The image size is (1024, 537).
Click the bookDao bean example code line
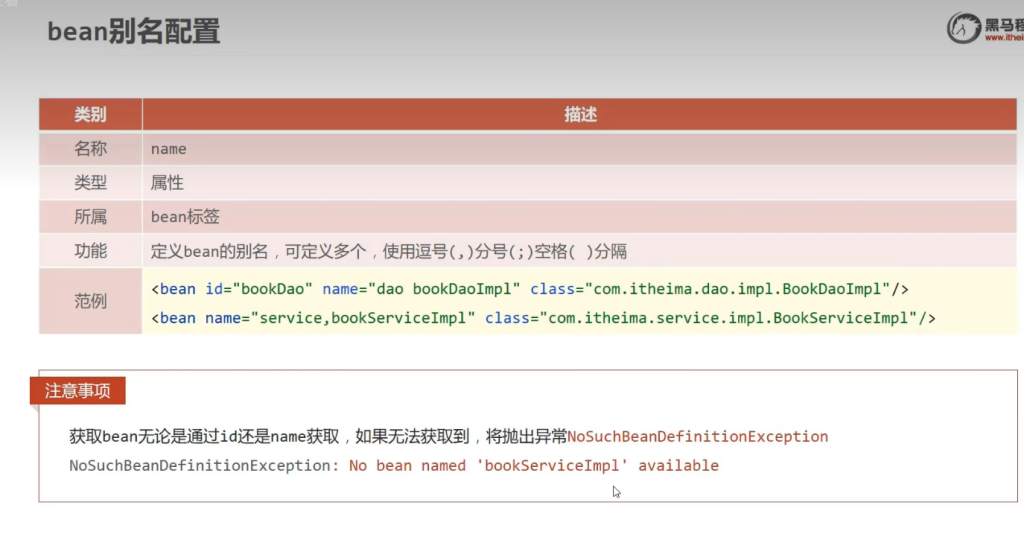(529, 289)
